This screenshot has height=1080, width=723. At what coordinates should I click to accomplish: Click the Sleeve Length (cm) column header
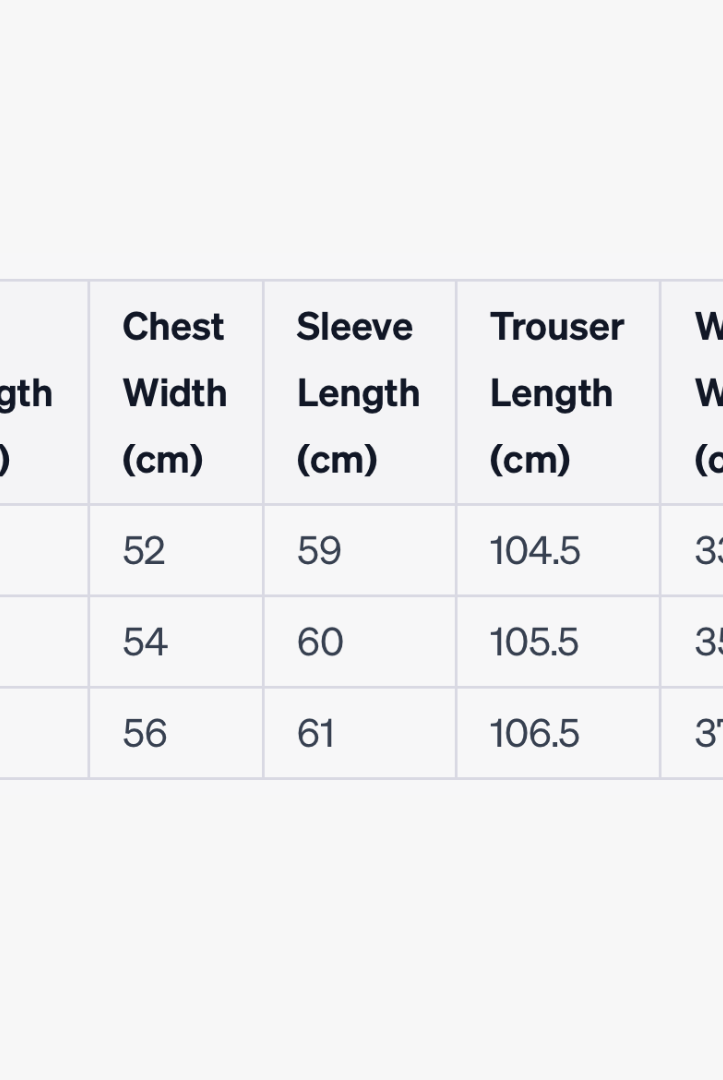358,393
